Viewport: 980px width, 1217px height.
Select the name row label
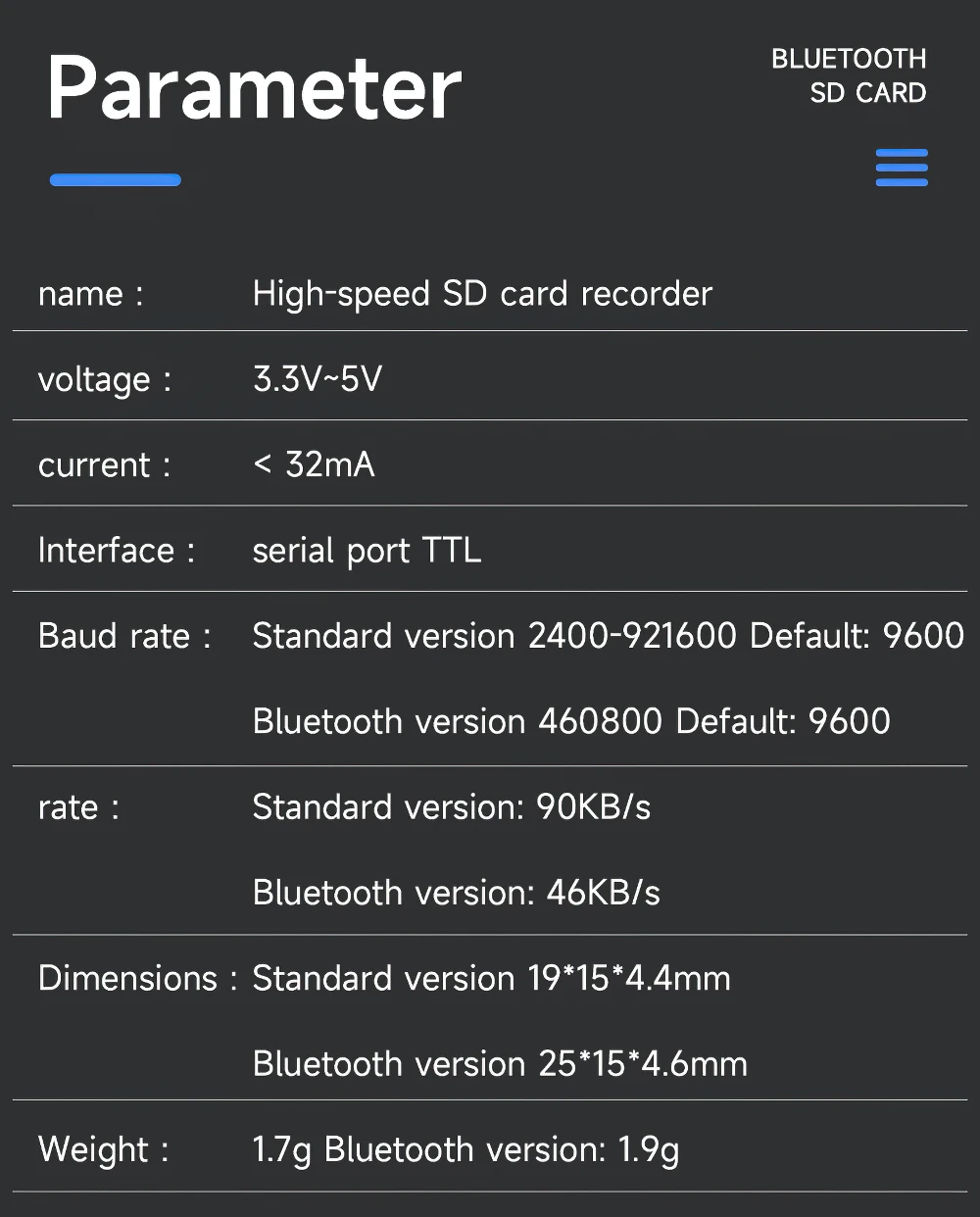pyautogui.click(x=90, y=294)
